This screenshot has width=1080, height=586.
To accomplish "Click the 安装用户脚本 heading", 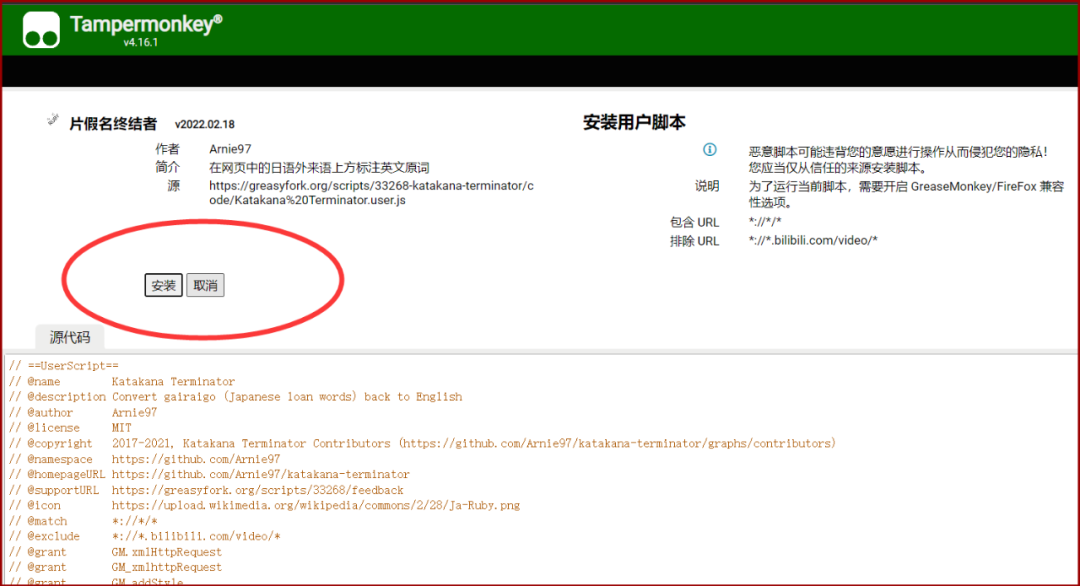I will point(634,123).
